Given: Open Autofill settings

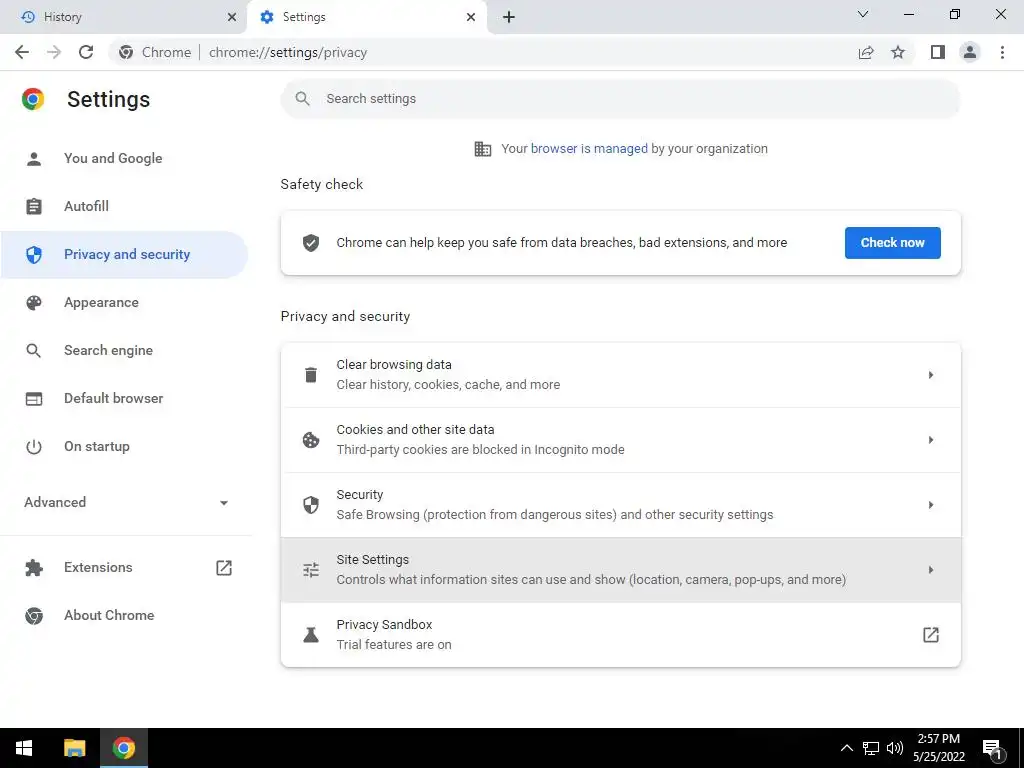Looking at the screenshot, I should coord(124,206).
